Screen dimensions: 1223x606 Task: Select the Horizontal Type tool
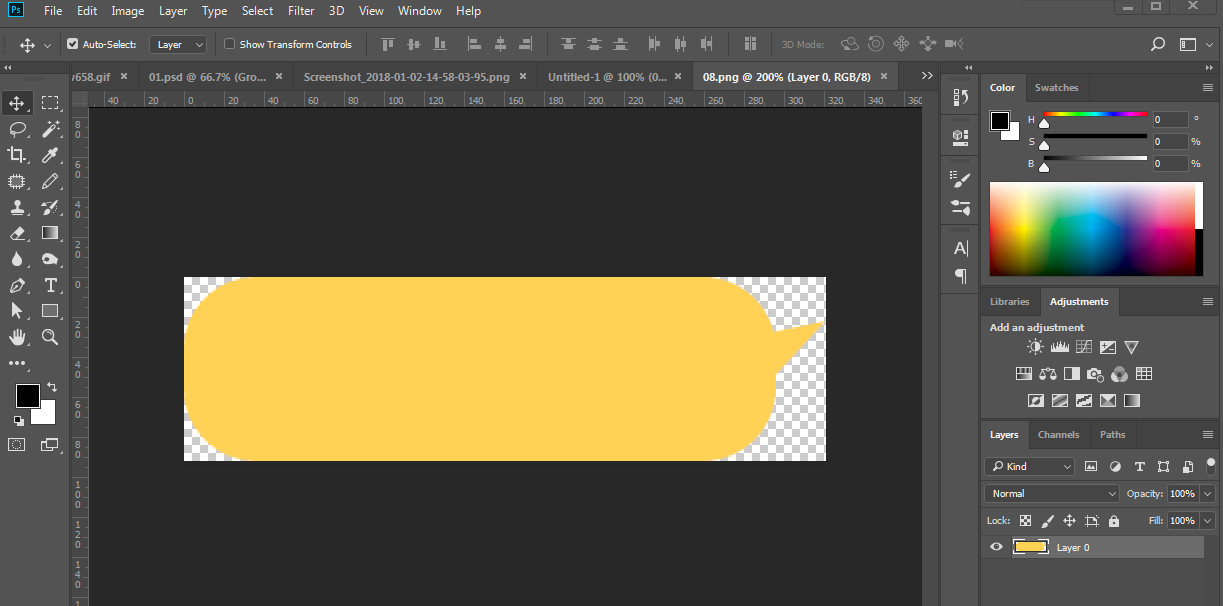tap(50, 285)
